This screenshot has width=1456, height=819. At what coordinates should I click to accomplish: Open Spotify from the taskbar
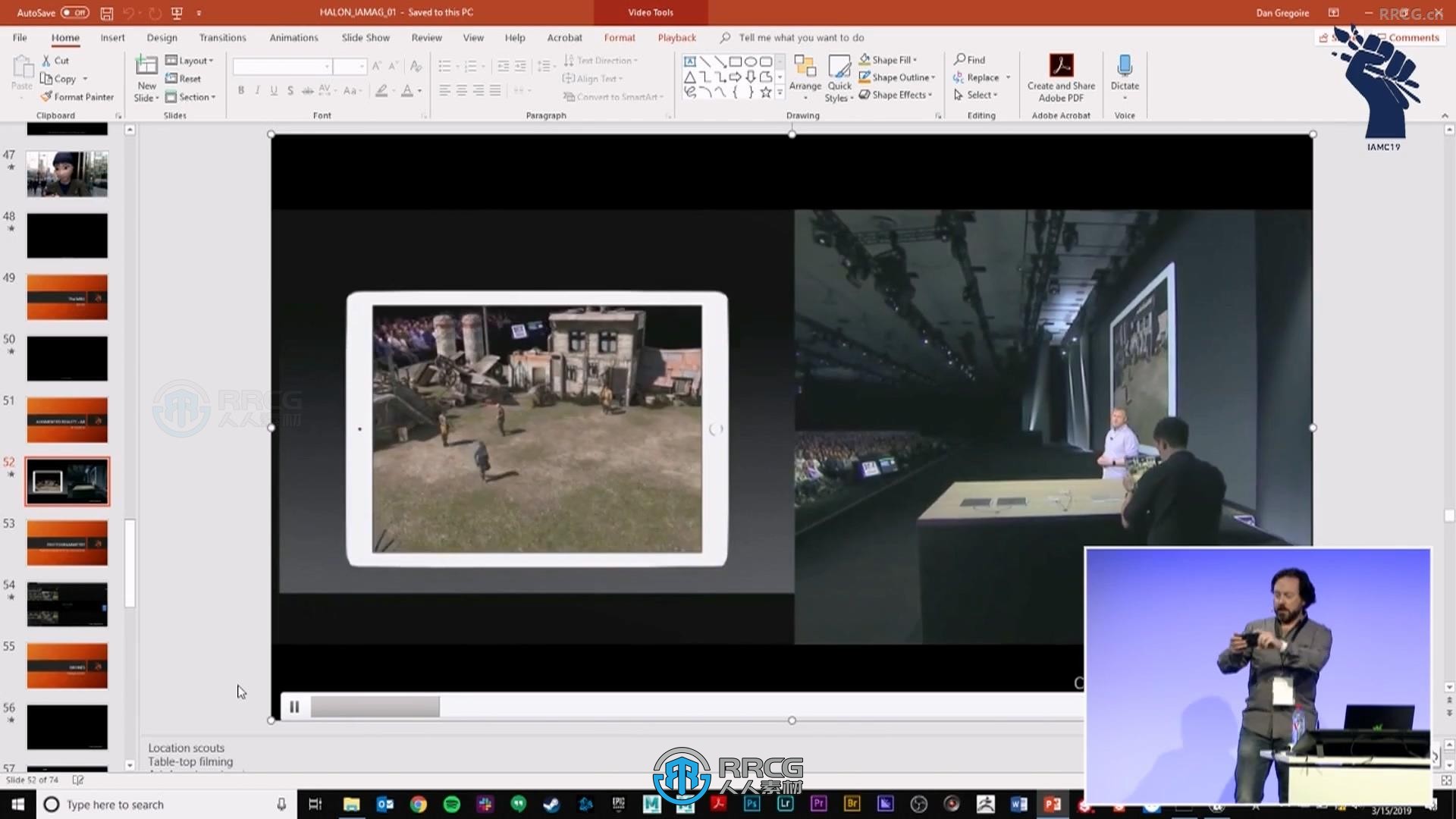452,805
